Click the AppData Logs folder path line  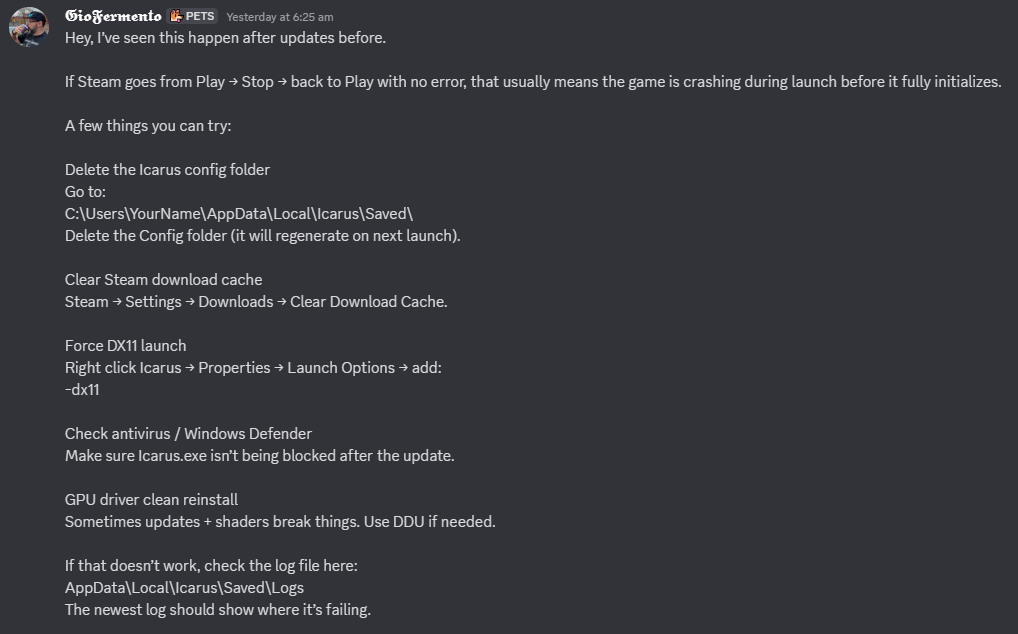click(x=184, y=588)
